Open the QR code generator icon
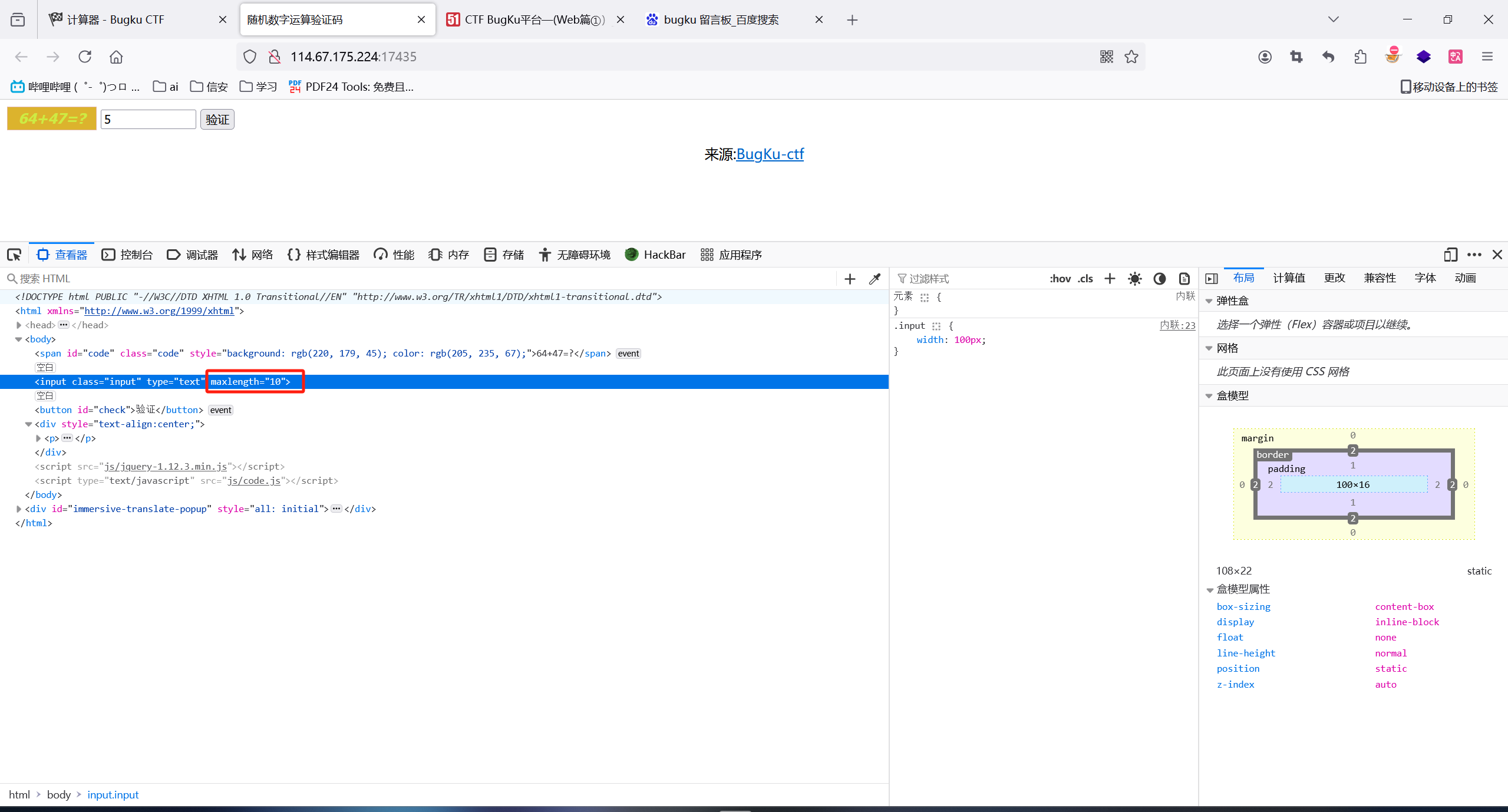 (1106, 57)
